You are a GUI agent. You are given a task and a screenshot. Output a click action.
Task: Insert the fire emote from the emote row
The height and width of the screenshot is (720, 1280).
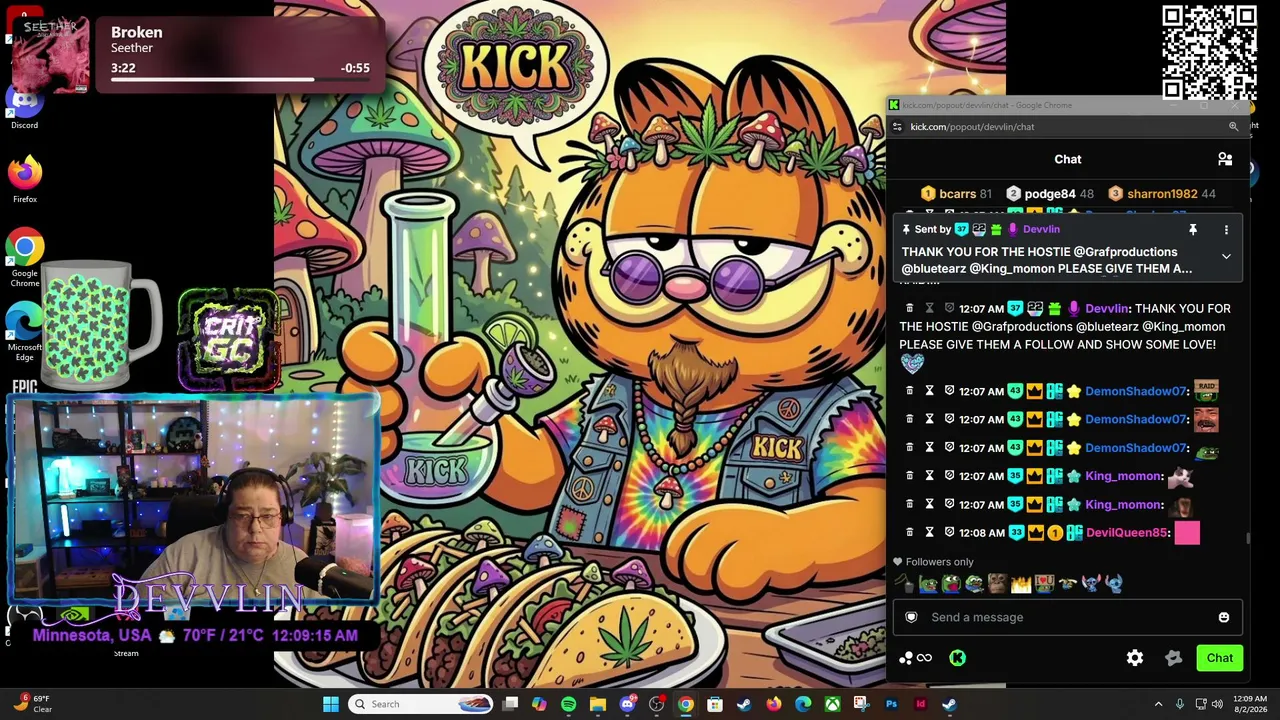pos(1021,584)
